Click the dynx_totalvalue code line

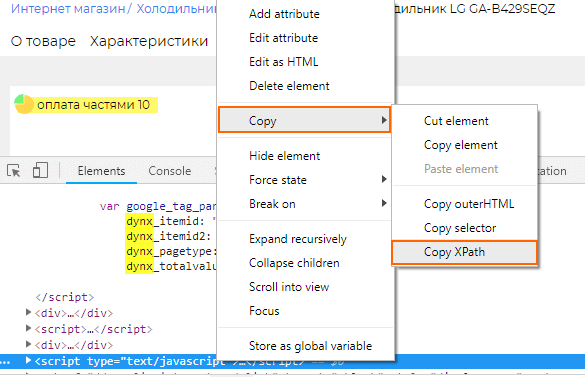click(x=171, y=266)
